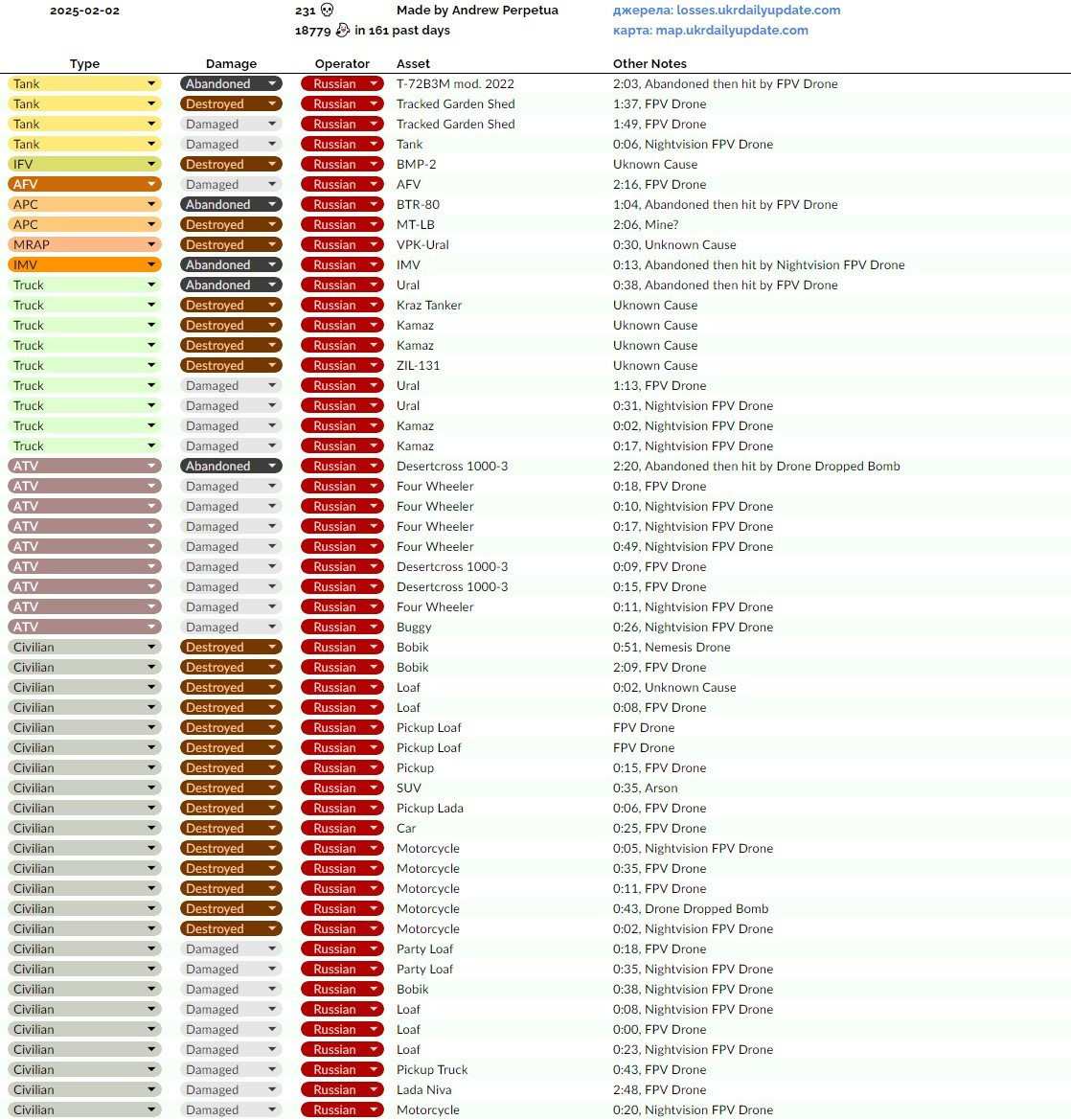Screen dimensions: 1071x1120
Task: Select asset cell 'Pickup Lada'
Action: (x=430, y=808)
